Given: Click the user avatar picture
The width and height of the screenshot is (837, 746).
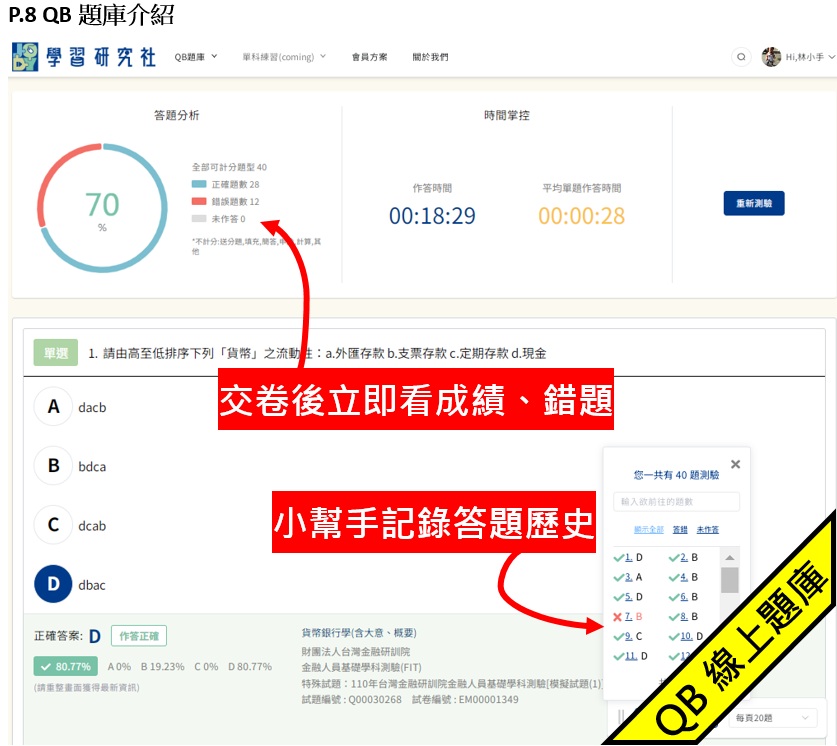Looking at the screenshot, I should pyautogui.click(x=771, y=57).
